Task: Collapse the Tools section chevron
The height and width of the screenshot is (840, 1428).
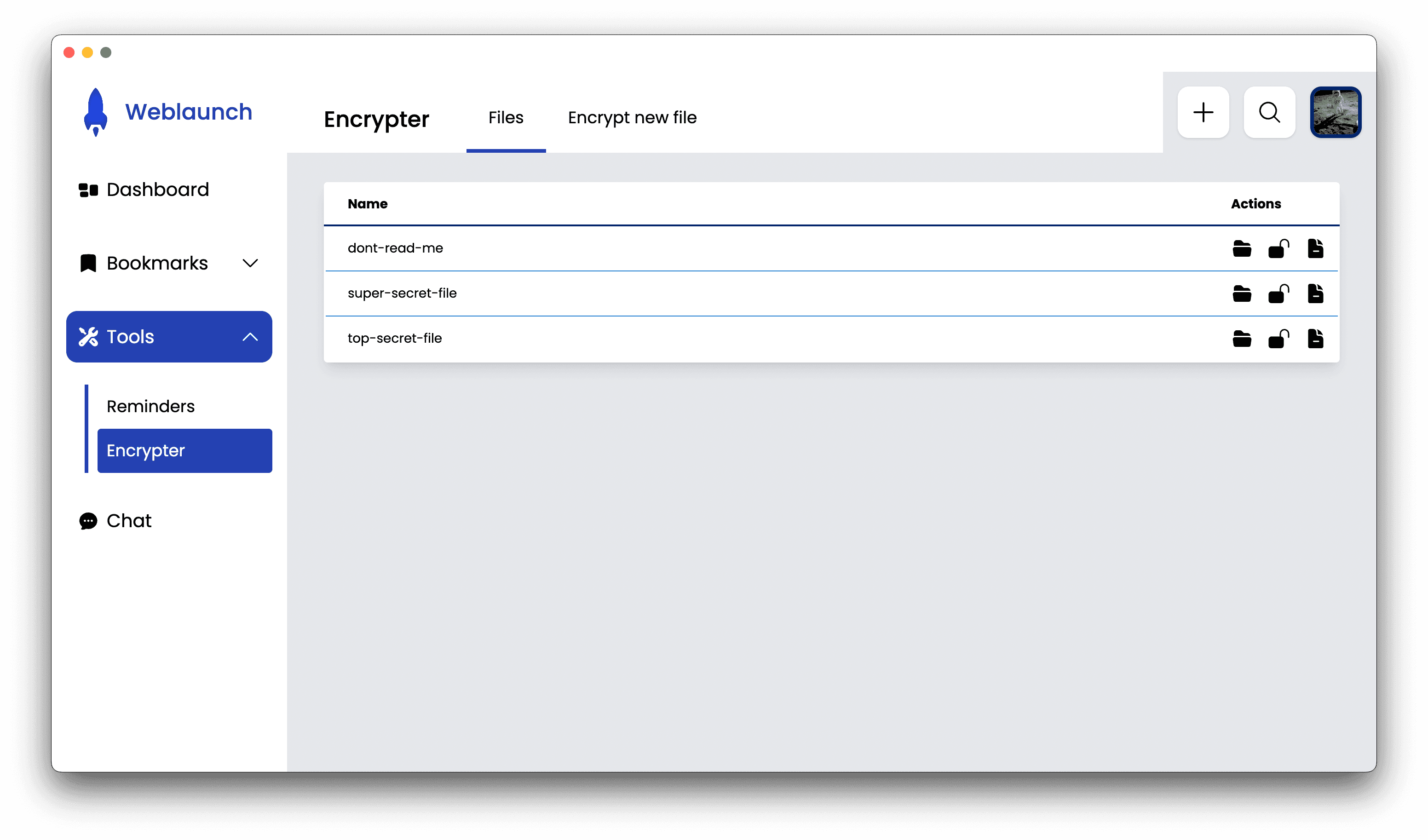Action: pyautogui.click(x=250, y=337)
